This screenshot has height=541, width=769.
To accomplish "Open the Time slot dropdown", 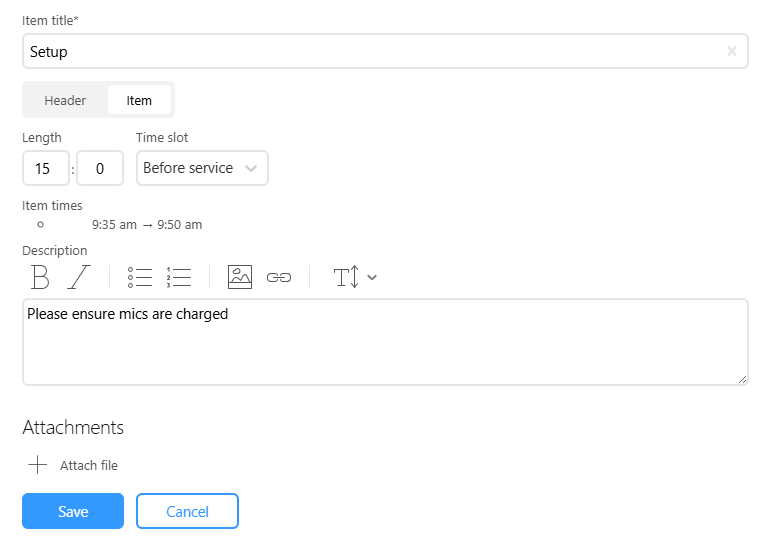I will pyautogui.click(x=202, y=168).
